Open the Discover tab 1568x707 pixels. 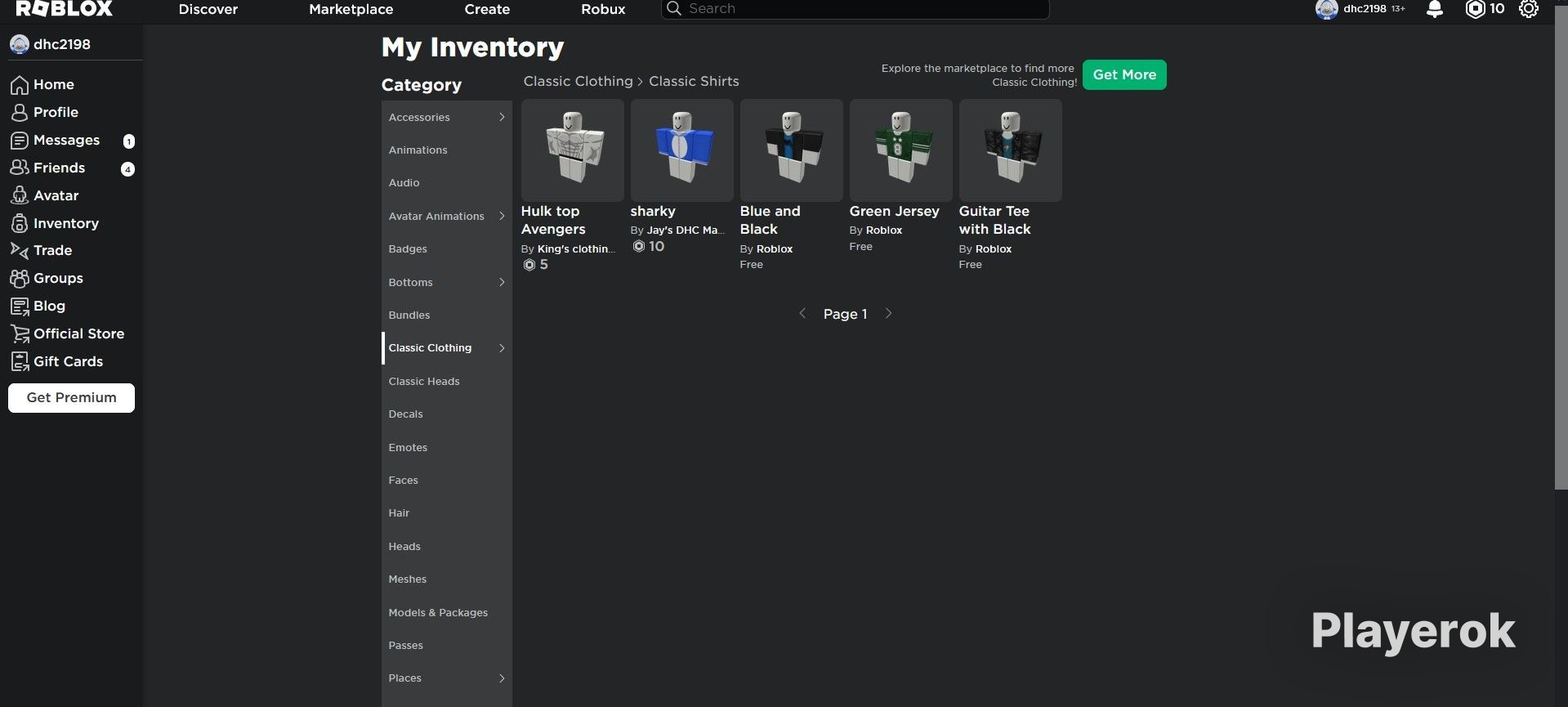pos(208,9)
